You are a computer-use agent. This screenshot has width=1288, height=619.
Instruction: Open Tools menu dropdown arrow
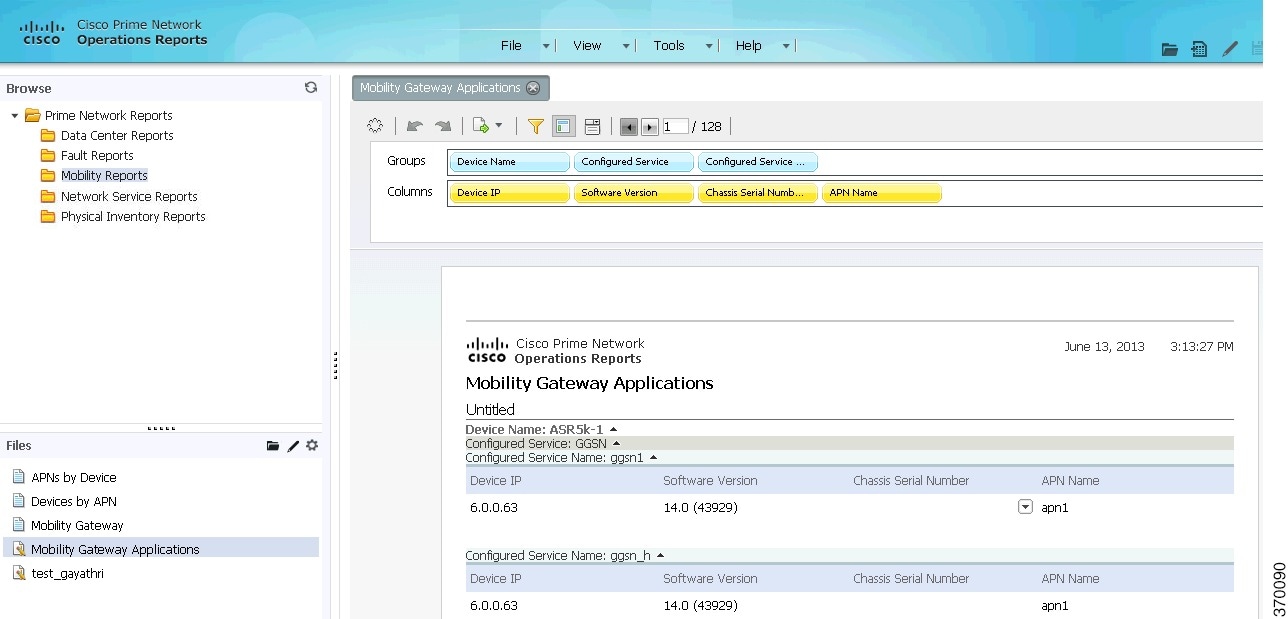pyautogui.click(x=709, y=46)
